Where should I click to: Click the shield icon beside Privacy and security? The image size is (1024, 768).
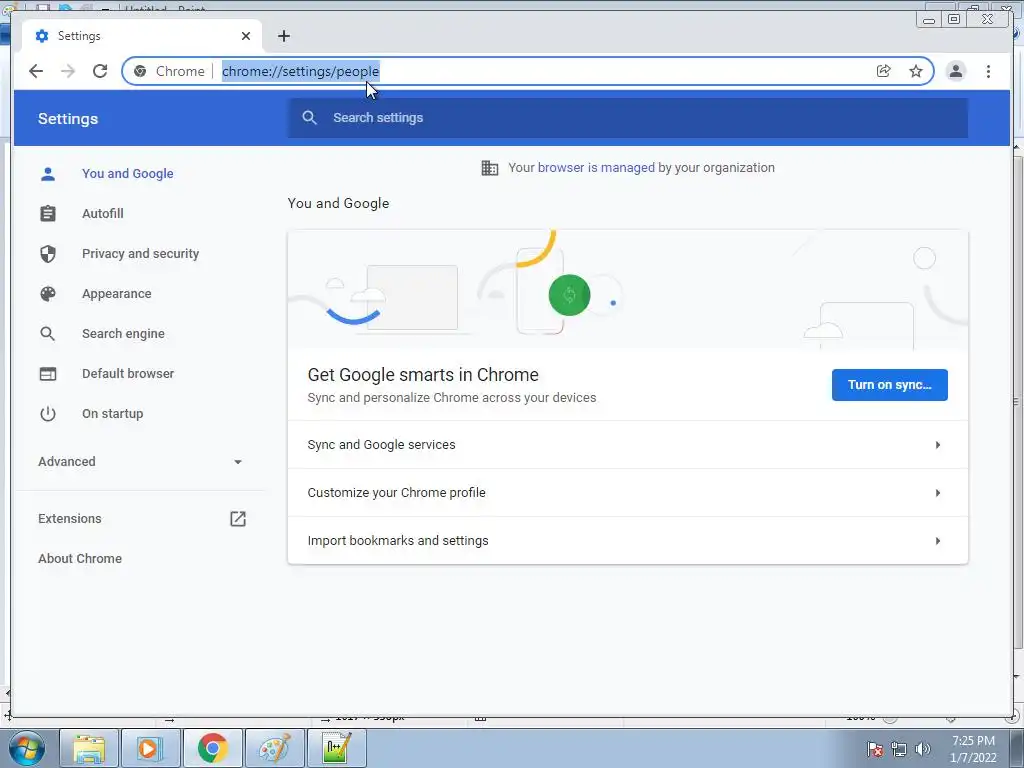[x=48, y=253]
